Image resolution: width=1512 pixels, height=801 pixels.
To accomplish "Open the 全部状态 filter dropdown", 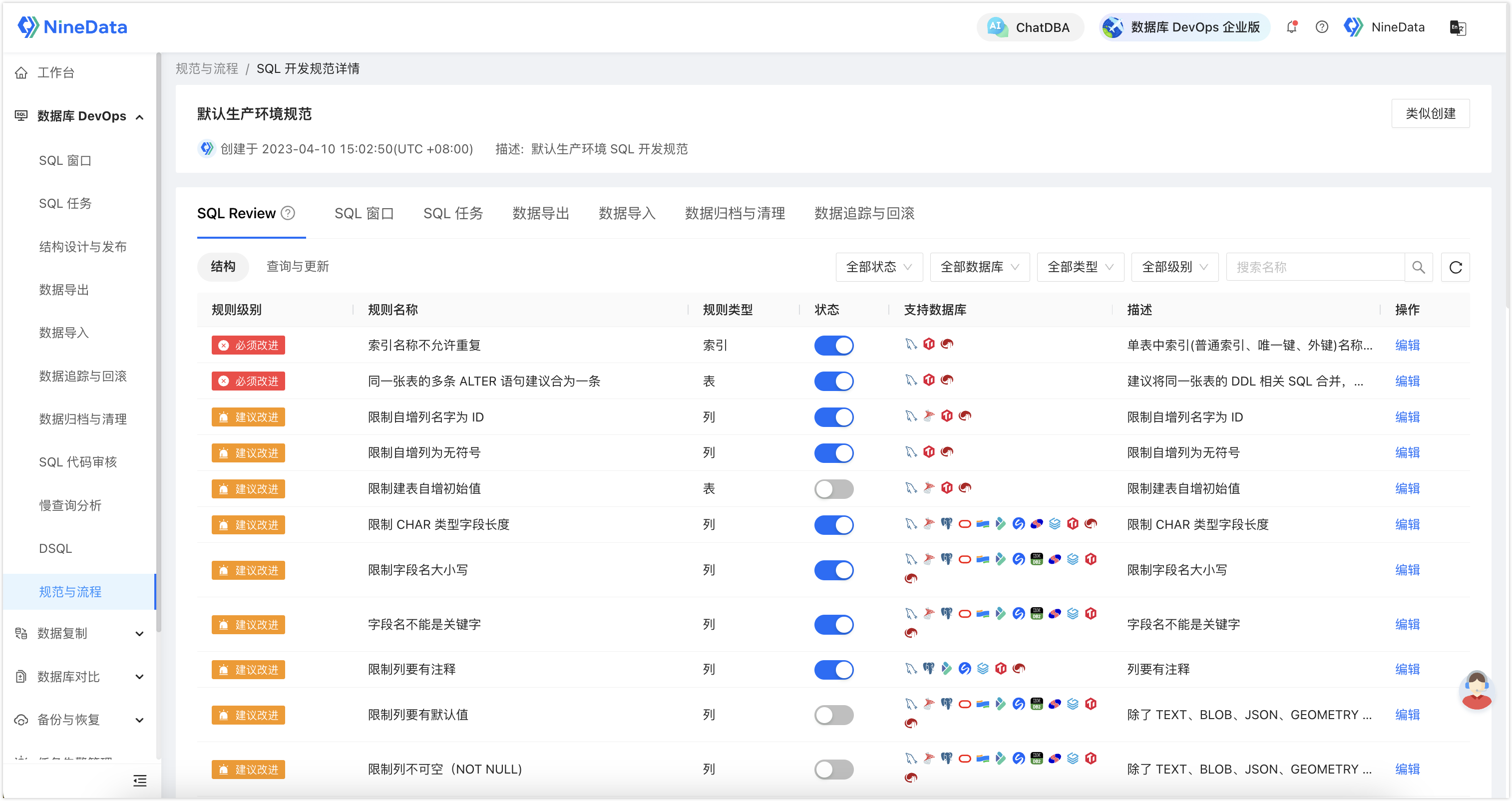I will point(879,267).
